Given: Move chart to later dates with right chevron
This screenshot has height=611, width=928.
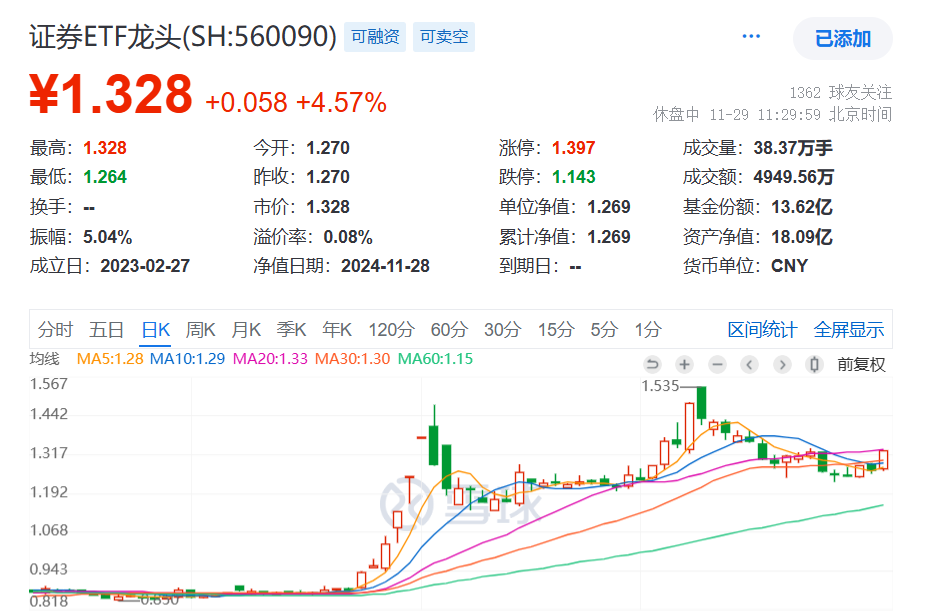Looking at the screenshot, I should (782, 364).
